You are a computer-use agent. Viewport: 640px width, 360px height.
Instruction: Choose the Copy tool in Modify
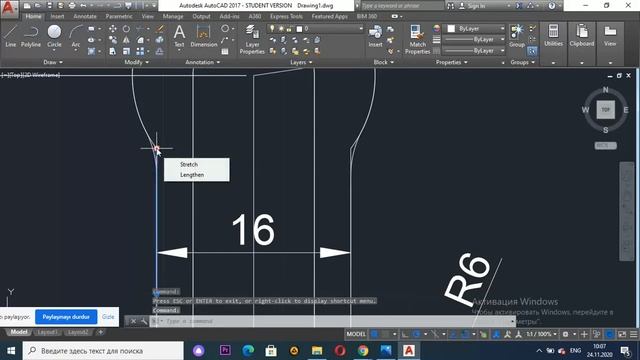[113, 40]
